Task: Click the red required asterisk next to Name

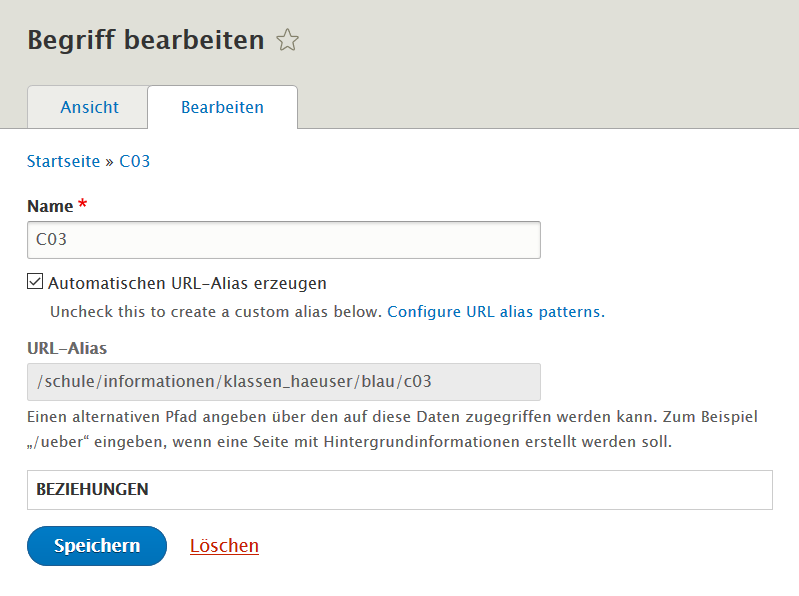Action: 83,205
